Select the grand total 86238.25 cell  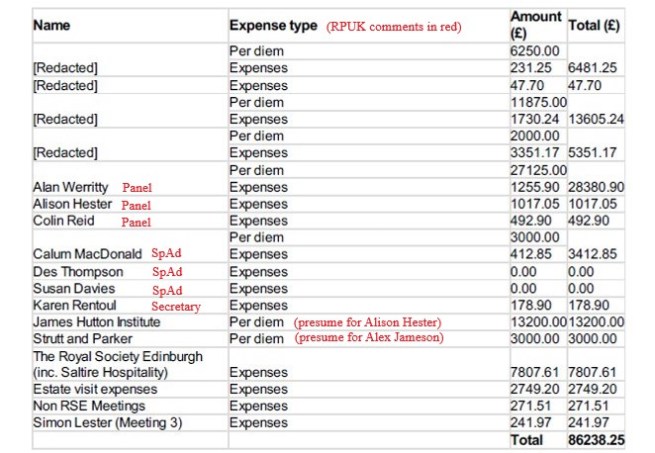pyautogui.click(x=595, y=440)
